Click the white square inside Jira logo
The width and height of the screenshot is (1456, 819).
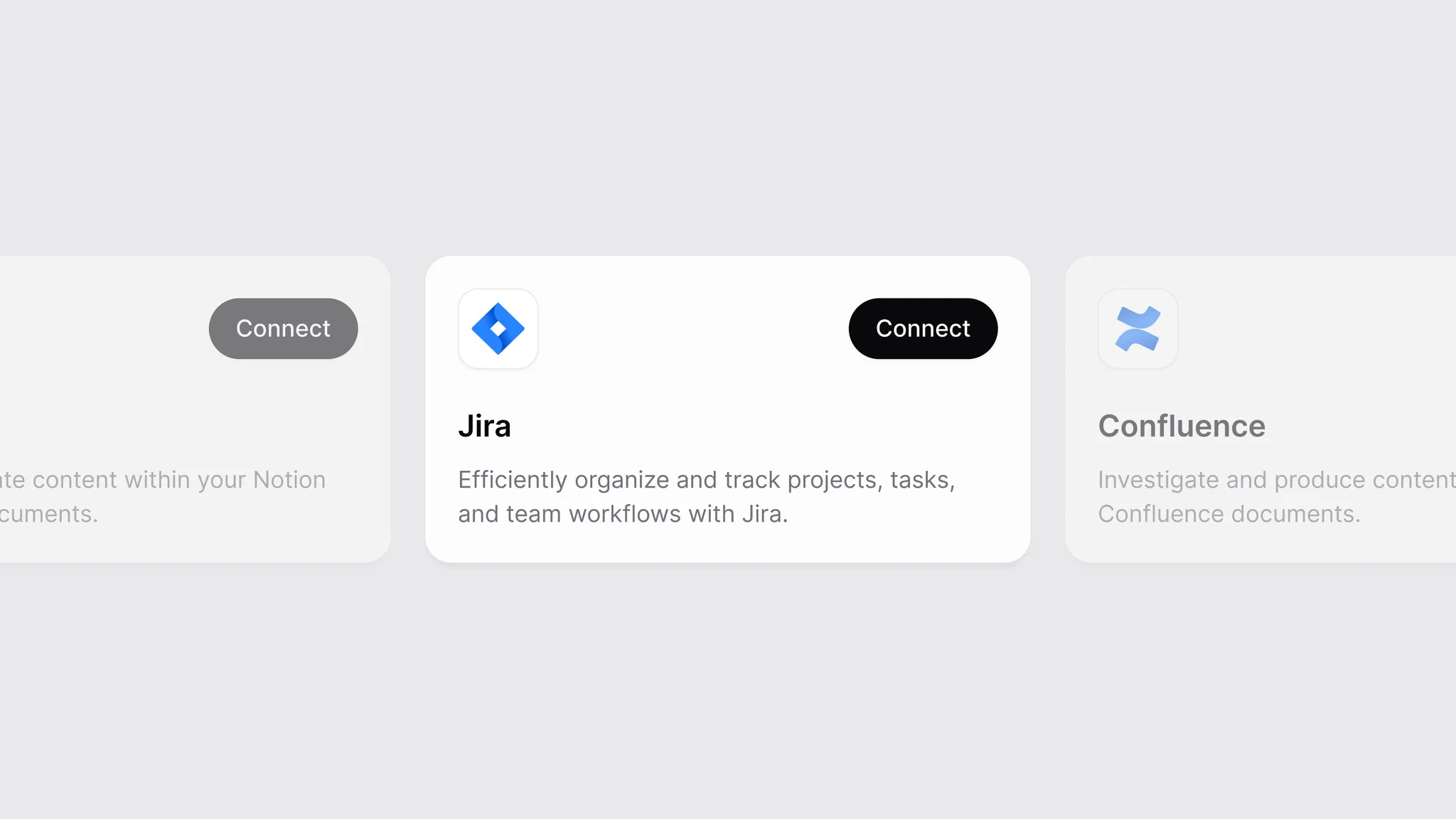tap(498, 328)
